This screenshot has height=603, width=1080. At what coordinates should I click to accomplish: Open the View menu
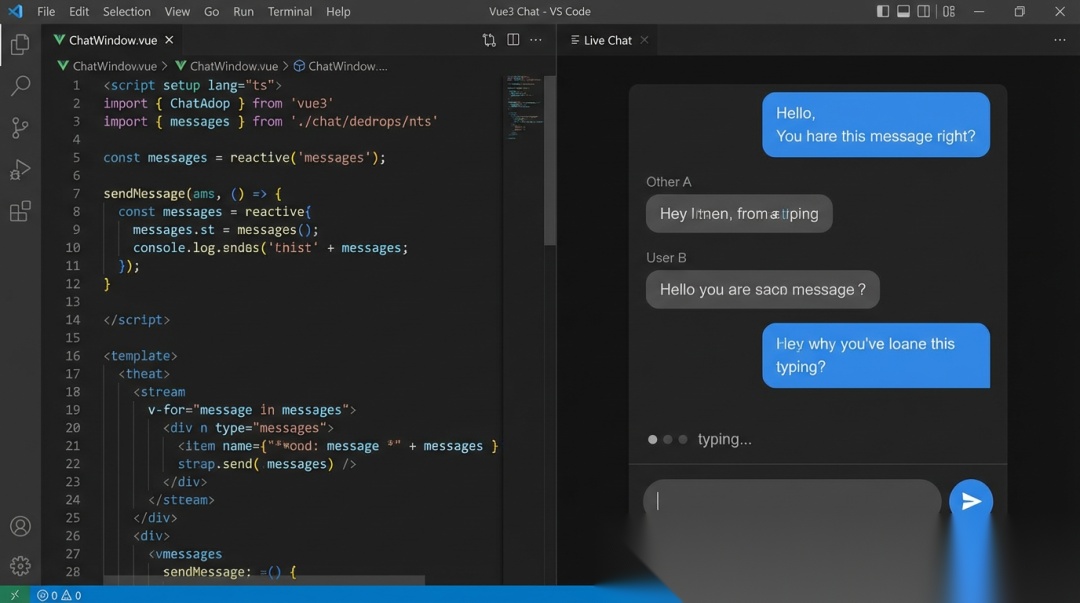pos(177,12)
